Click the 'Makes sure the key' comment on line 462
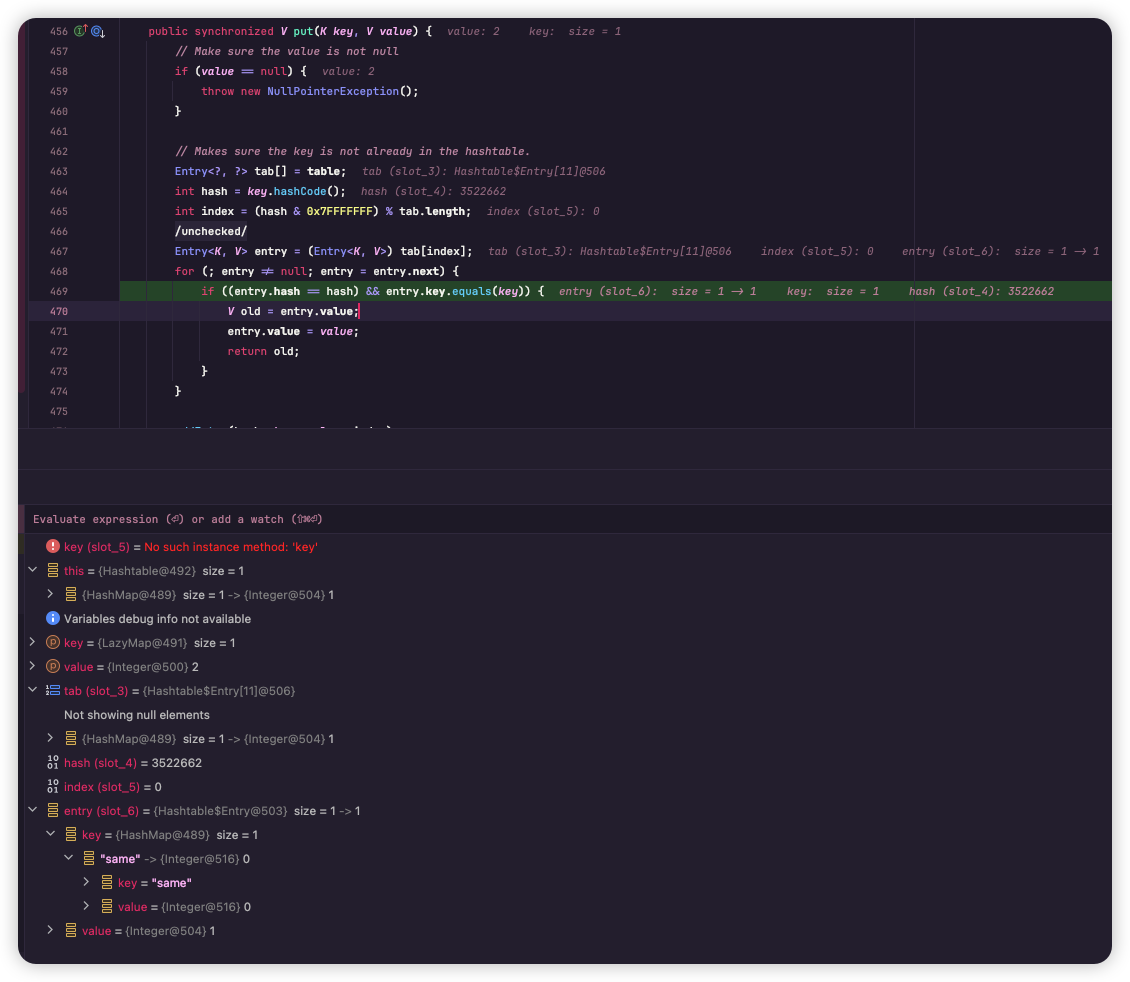The width and height of the screenshot is (1130, 982). 352,151
